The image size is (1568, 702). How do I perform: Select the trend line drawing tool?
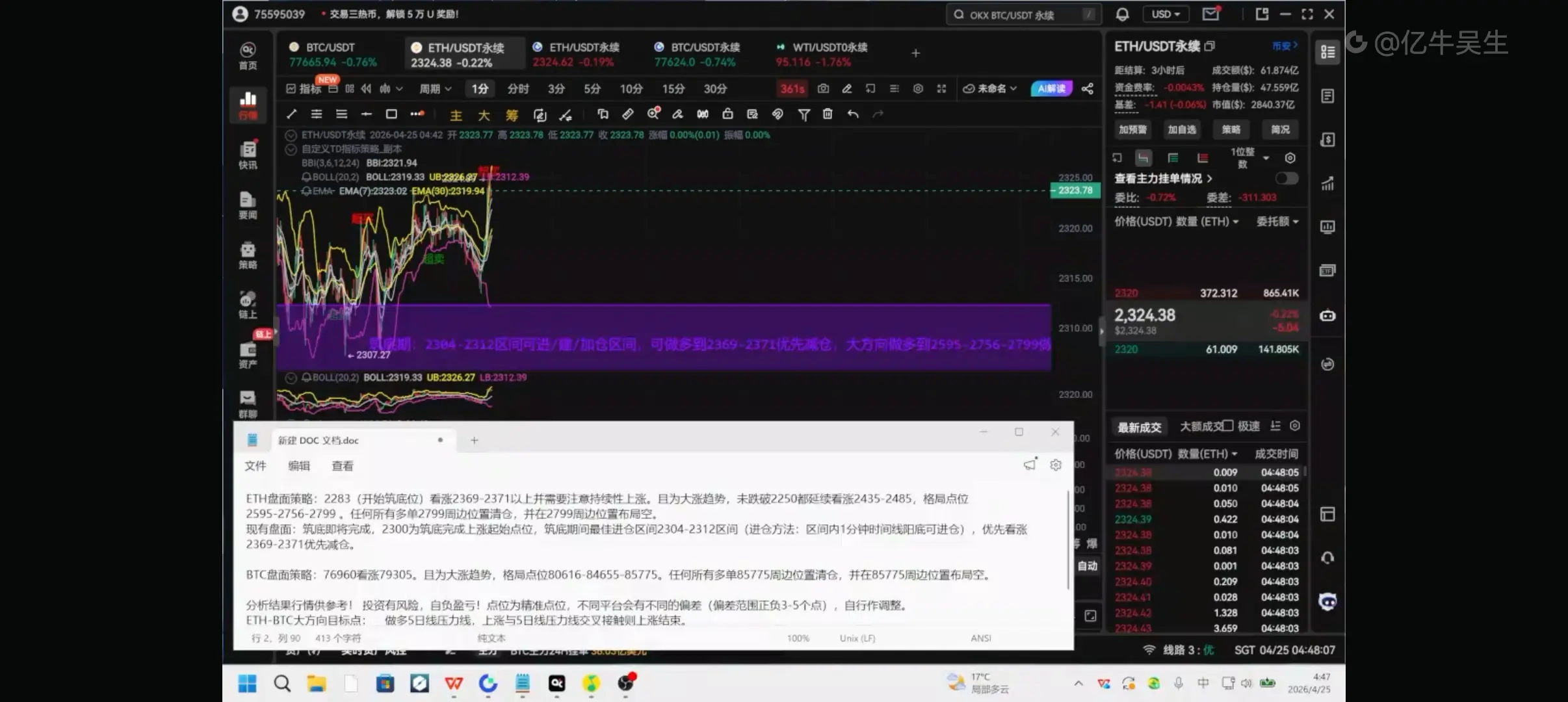click(291, 114)
